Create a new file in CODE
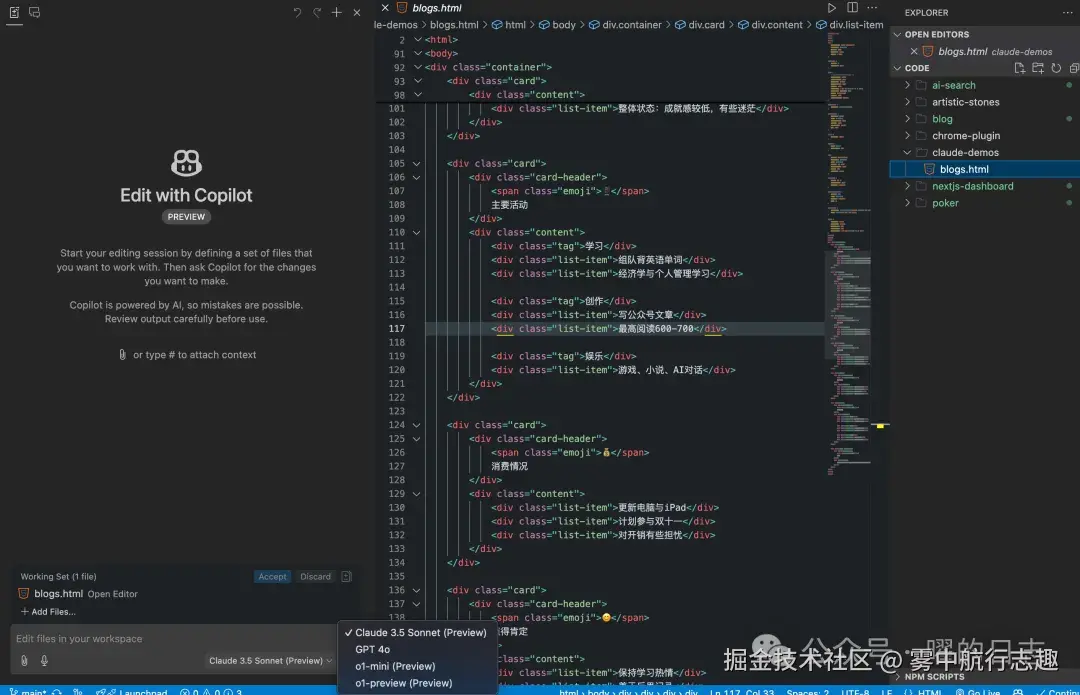This screenshot has width=1080, height=695. [1019, 68]
